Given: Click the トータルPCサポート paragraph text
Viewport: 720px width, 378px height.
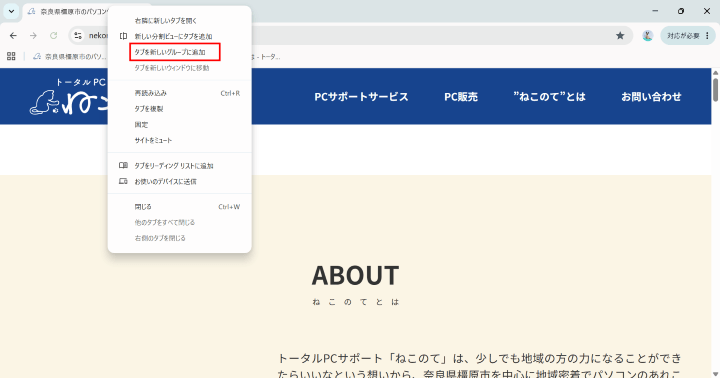Looking at the screenshot, I should point(479,365).
